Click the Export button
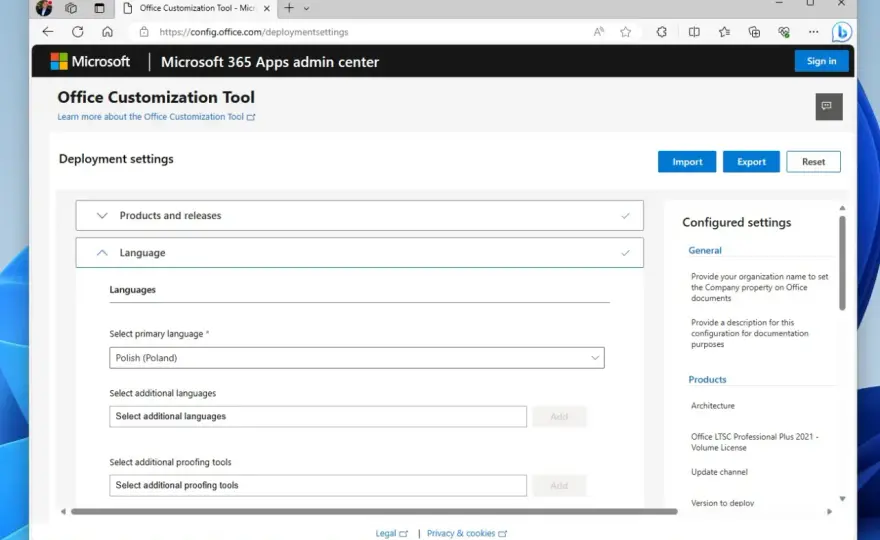 coord(751,162)
